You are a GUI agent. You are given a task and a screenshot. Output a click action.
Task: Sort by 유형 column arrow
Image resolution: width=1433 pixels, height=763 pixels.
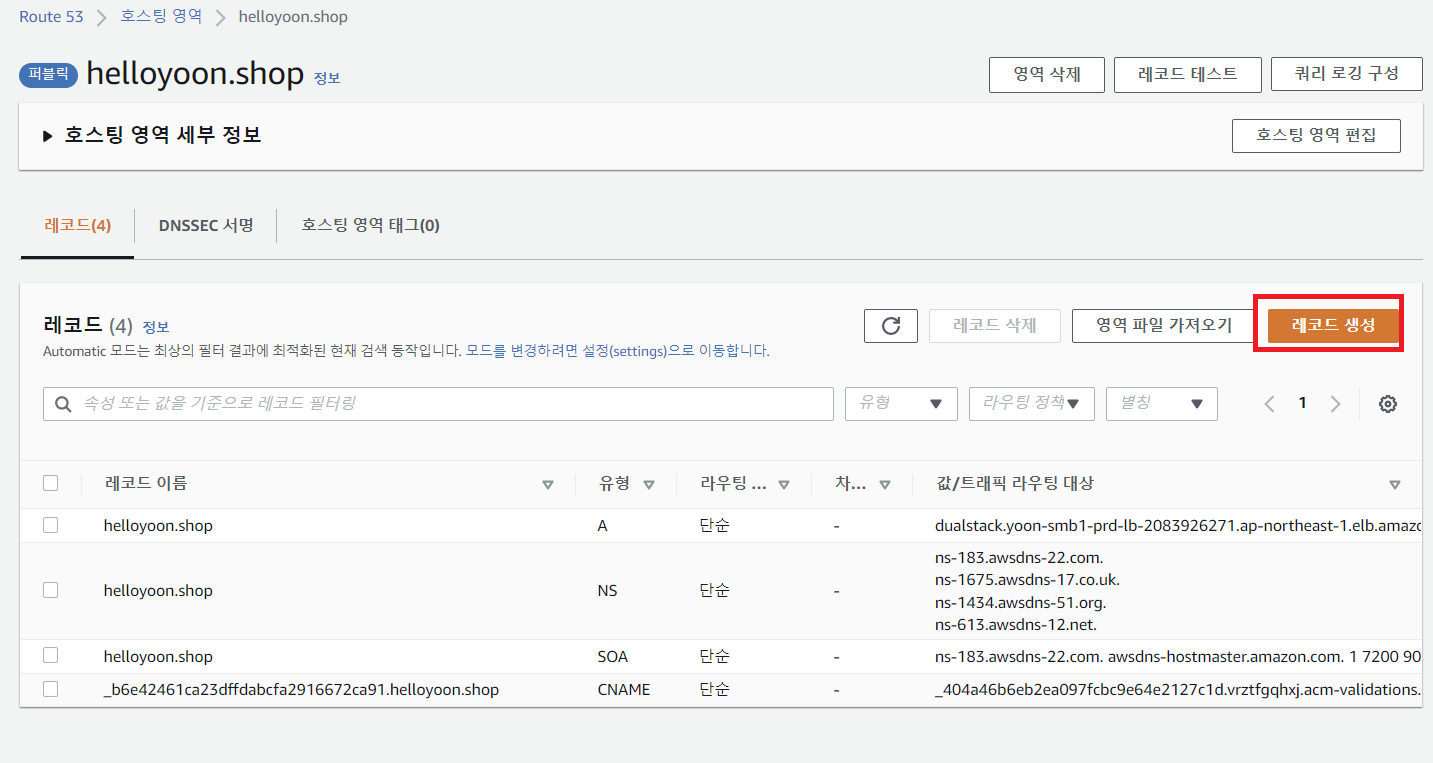649,485
